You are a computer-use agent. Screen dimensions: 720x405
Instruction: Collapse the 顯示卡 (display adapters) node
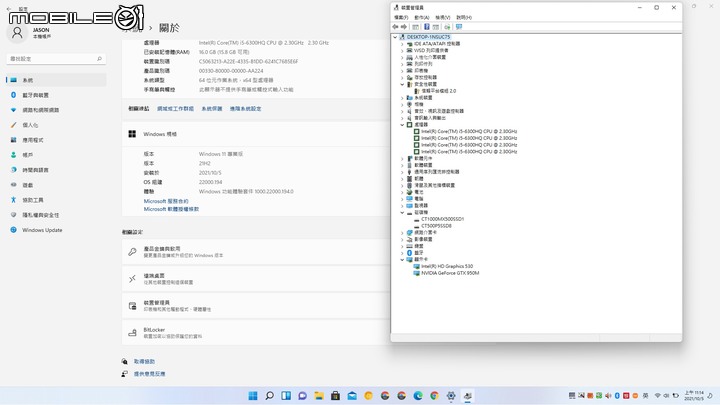pos(402,259)
